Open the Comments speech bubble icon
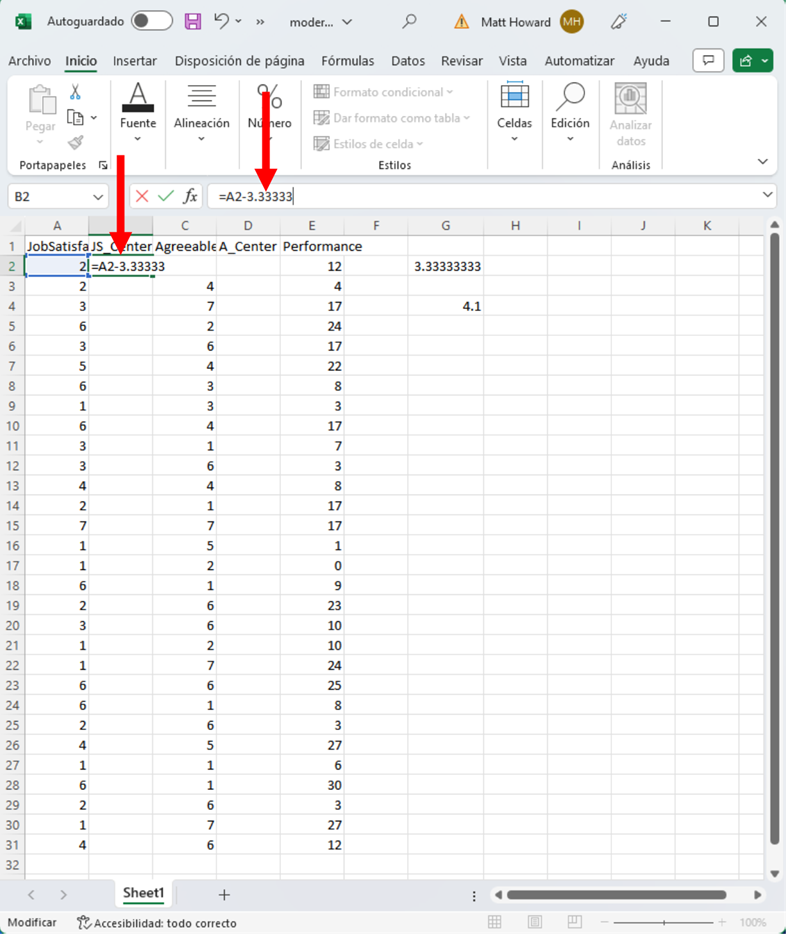The image size is (786, 934). coord(708,61)
